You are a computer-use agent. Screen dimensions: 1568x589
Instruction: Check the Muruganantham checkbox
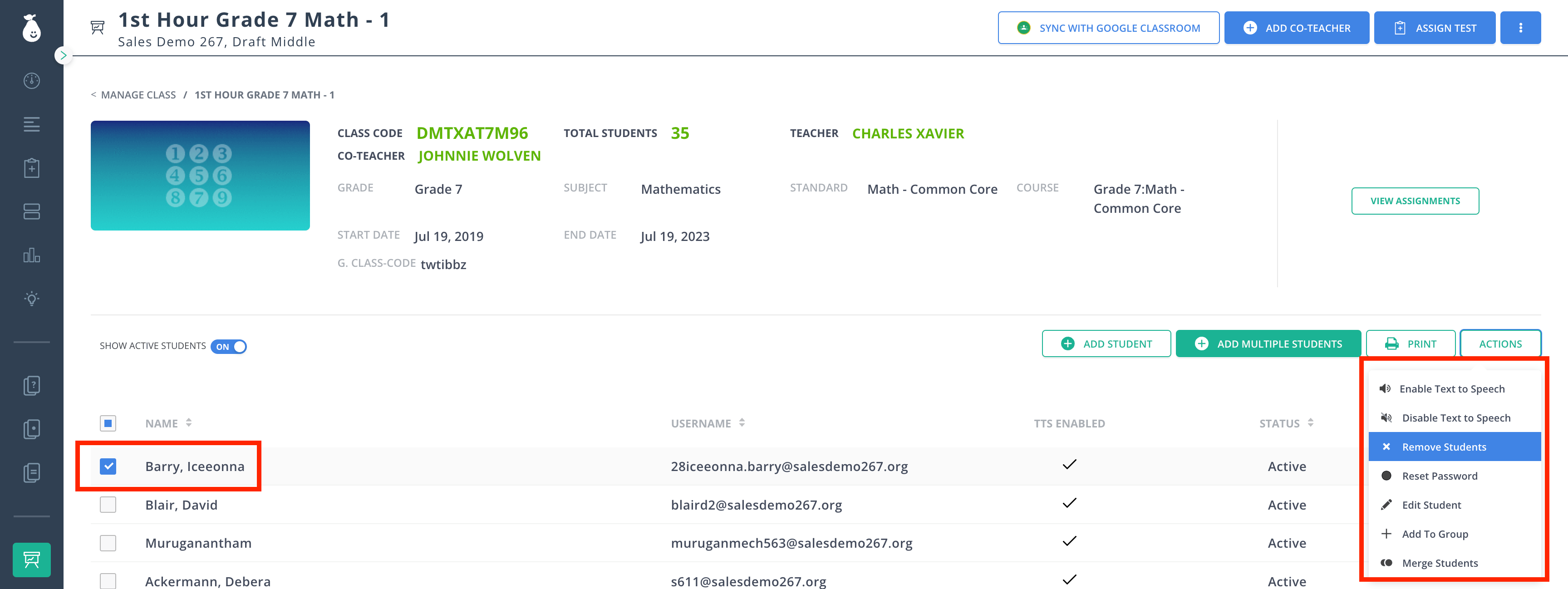click(108, 543)
